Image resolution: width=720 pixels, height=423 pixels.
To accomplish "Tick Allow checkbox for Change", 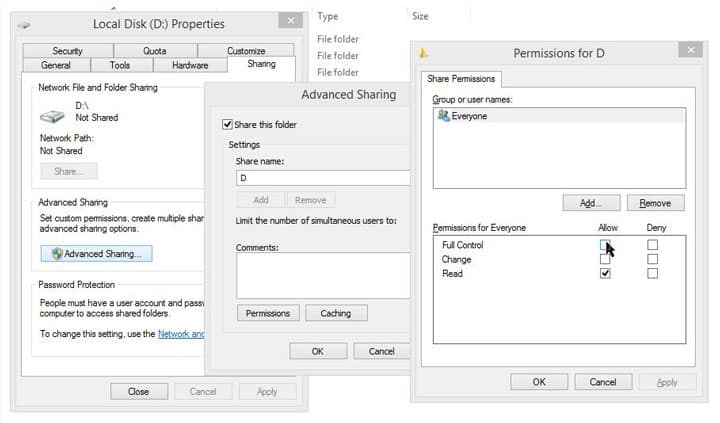I will pyautogui.click(x=605, y=259).
